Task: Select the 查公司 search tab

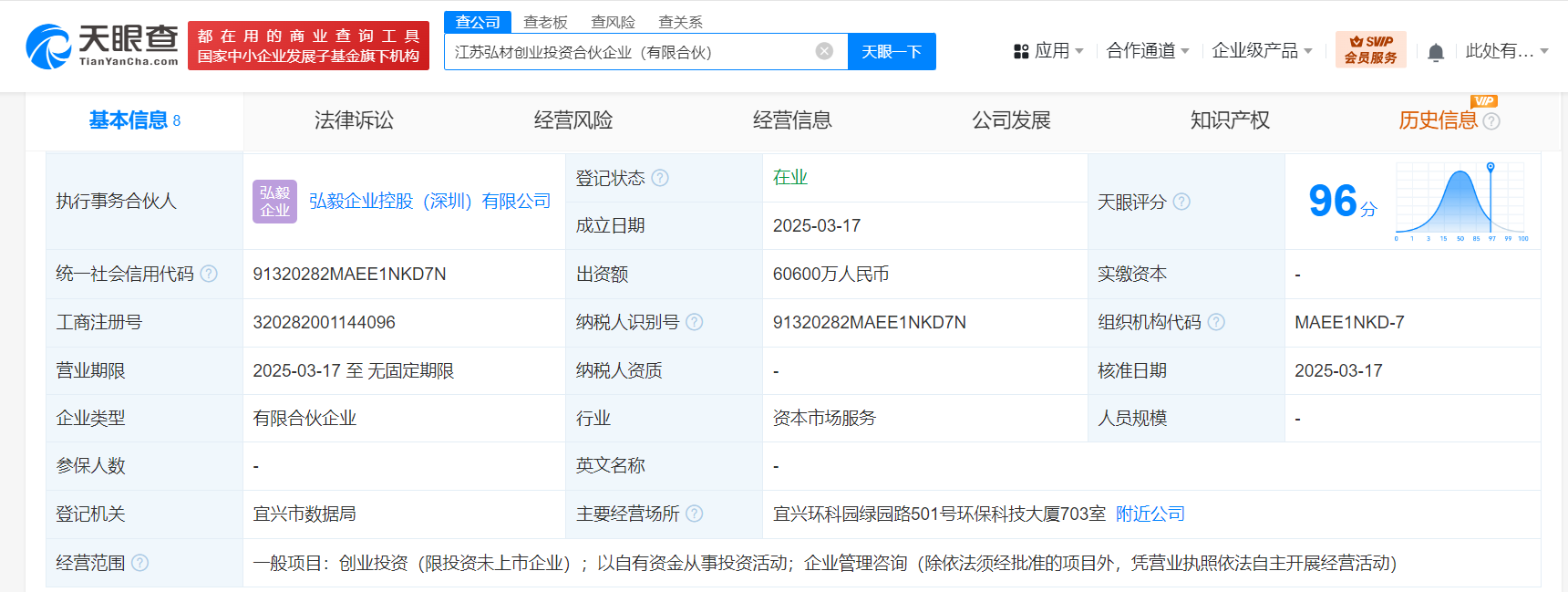Action: coord(478,22)
